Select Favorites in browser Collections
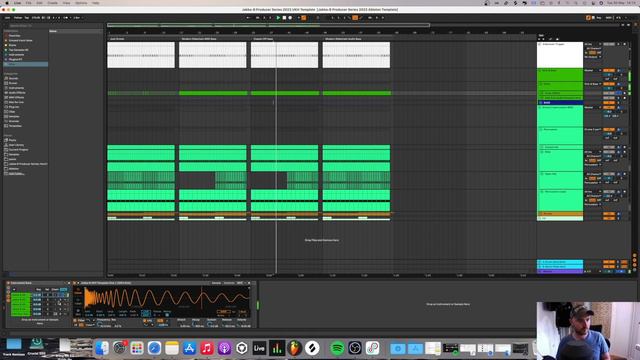The image size is (640, 360). tap(14, 36)
